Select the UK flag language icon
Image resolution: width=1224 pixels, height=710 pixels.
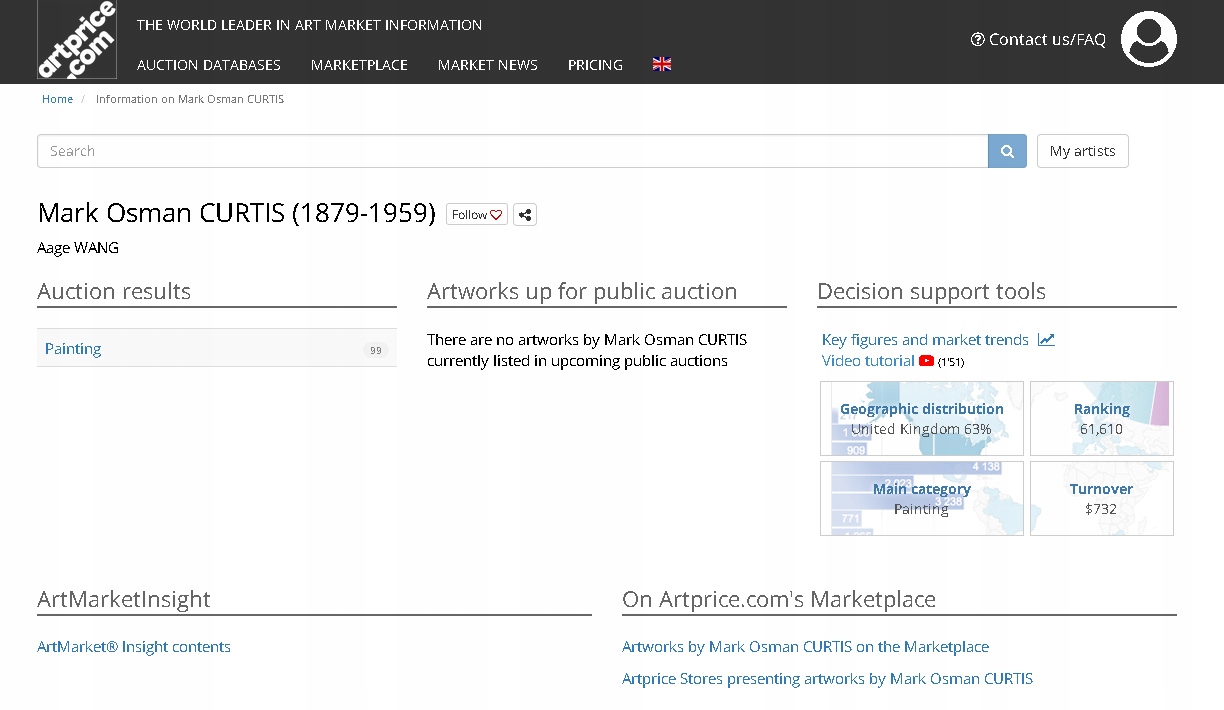click(662, 64)
